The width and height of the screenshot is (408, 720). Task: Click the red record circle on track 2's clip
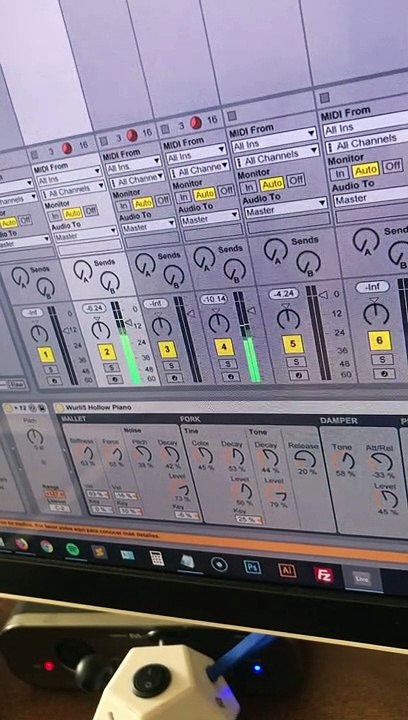pyautogui.click(x=67, y=148)
